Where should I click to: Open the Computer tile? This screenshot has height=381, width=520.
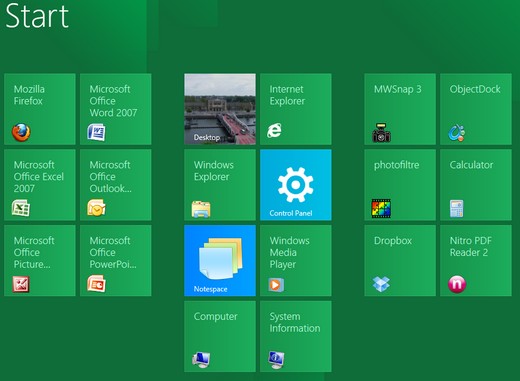220,336
